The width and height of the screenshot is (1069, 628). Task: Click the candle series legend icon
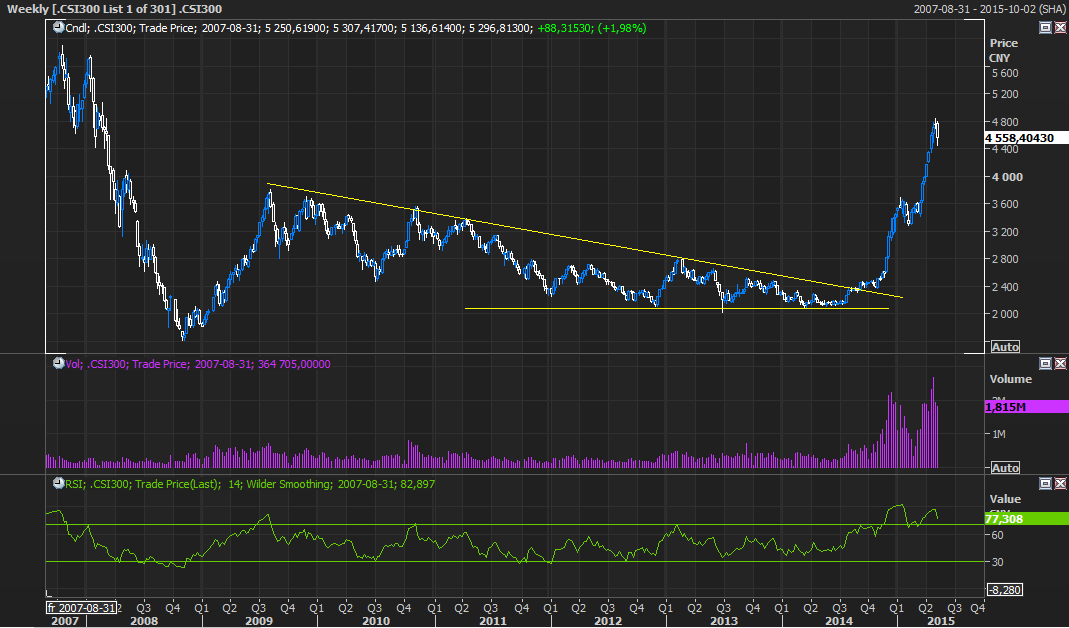[59, 28]
